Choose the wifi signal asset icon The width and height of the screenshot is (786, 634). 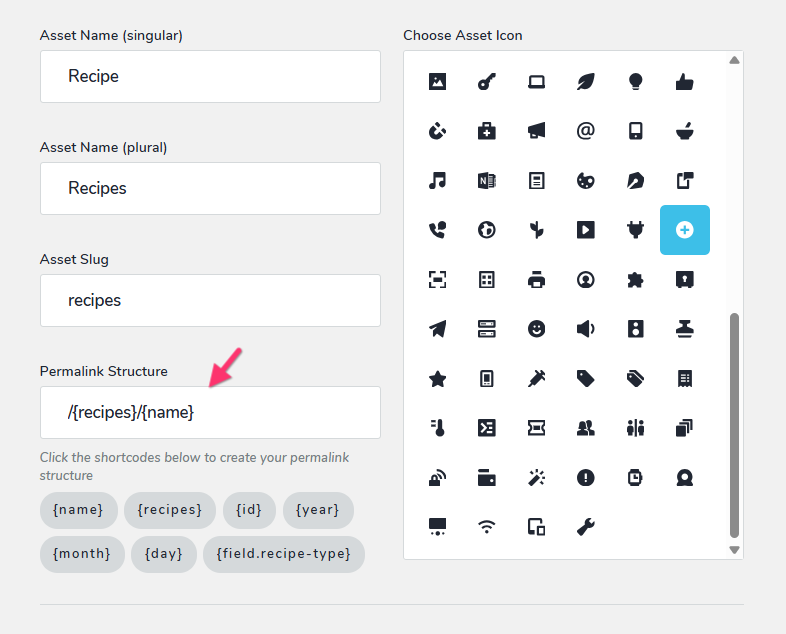[486, 527]
